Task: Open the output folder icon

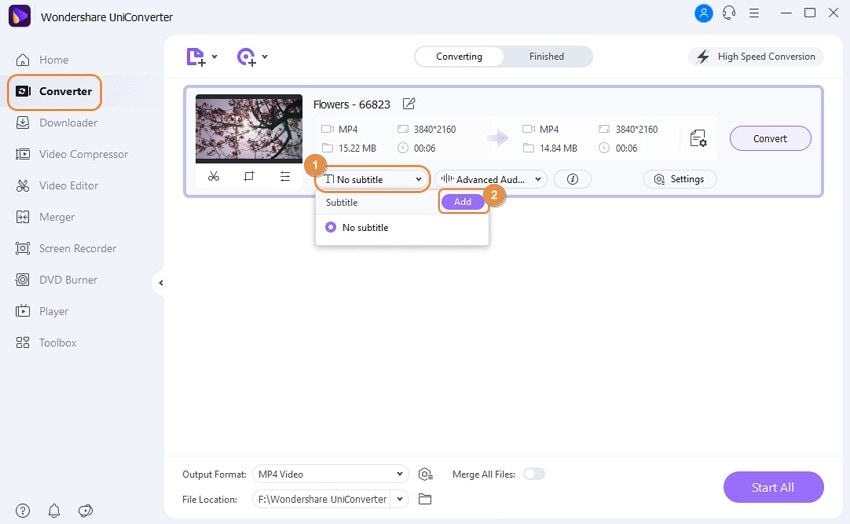Action: [x=425, y=499]
